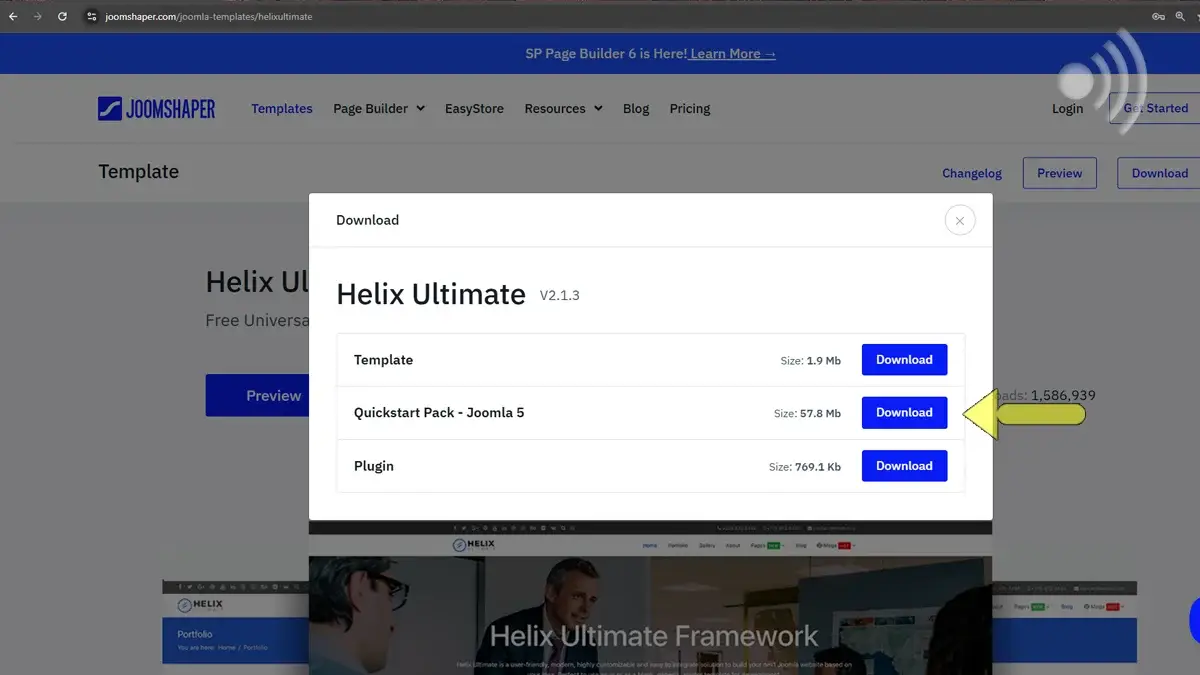Go to the EasyStore menu item
This screenshot has width=1200, height=675.
click(474, 108)
